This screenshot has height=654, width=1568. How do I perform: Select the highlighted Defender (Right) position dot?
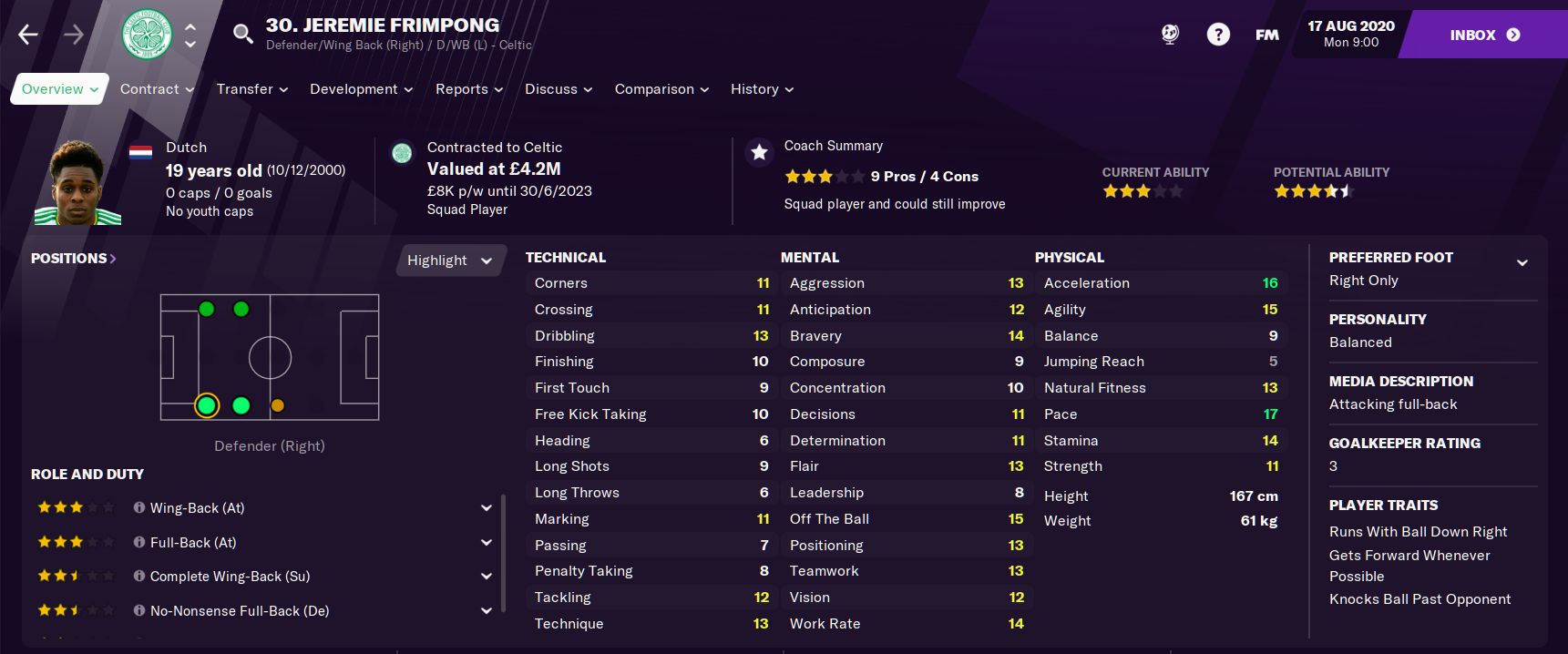coord(207,405)
